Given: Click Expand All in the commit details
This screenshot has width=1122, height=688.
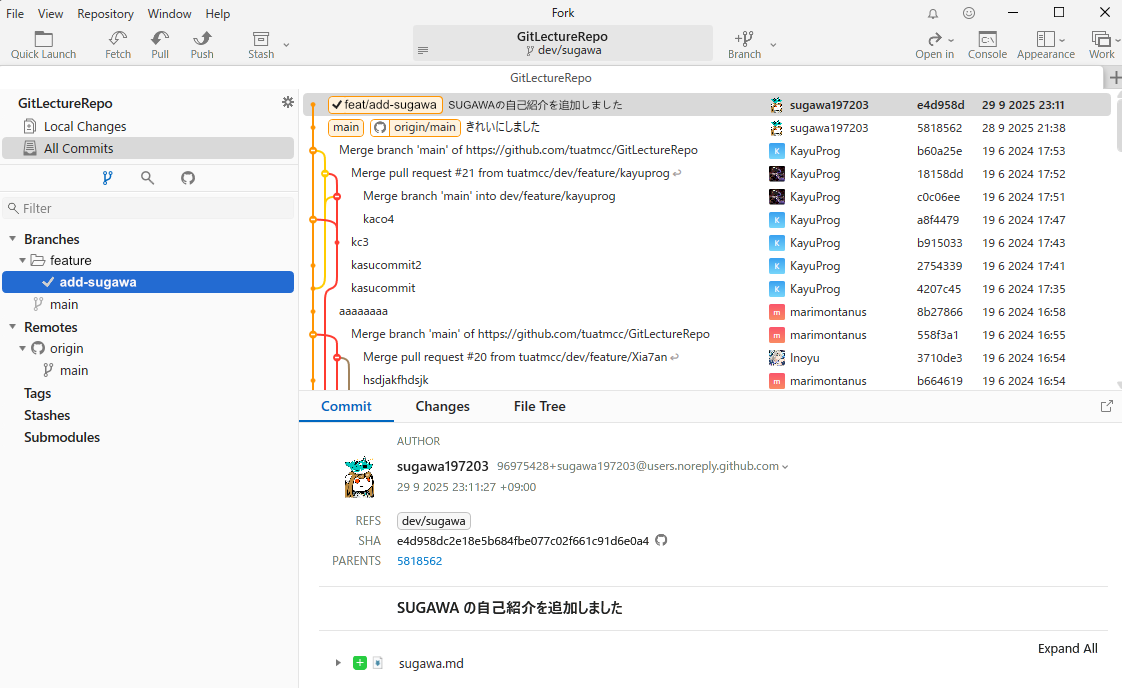Looking at the screenshot, I should tap(1067, 648).
